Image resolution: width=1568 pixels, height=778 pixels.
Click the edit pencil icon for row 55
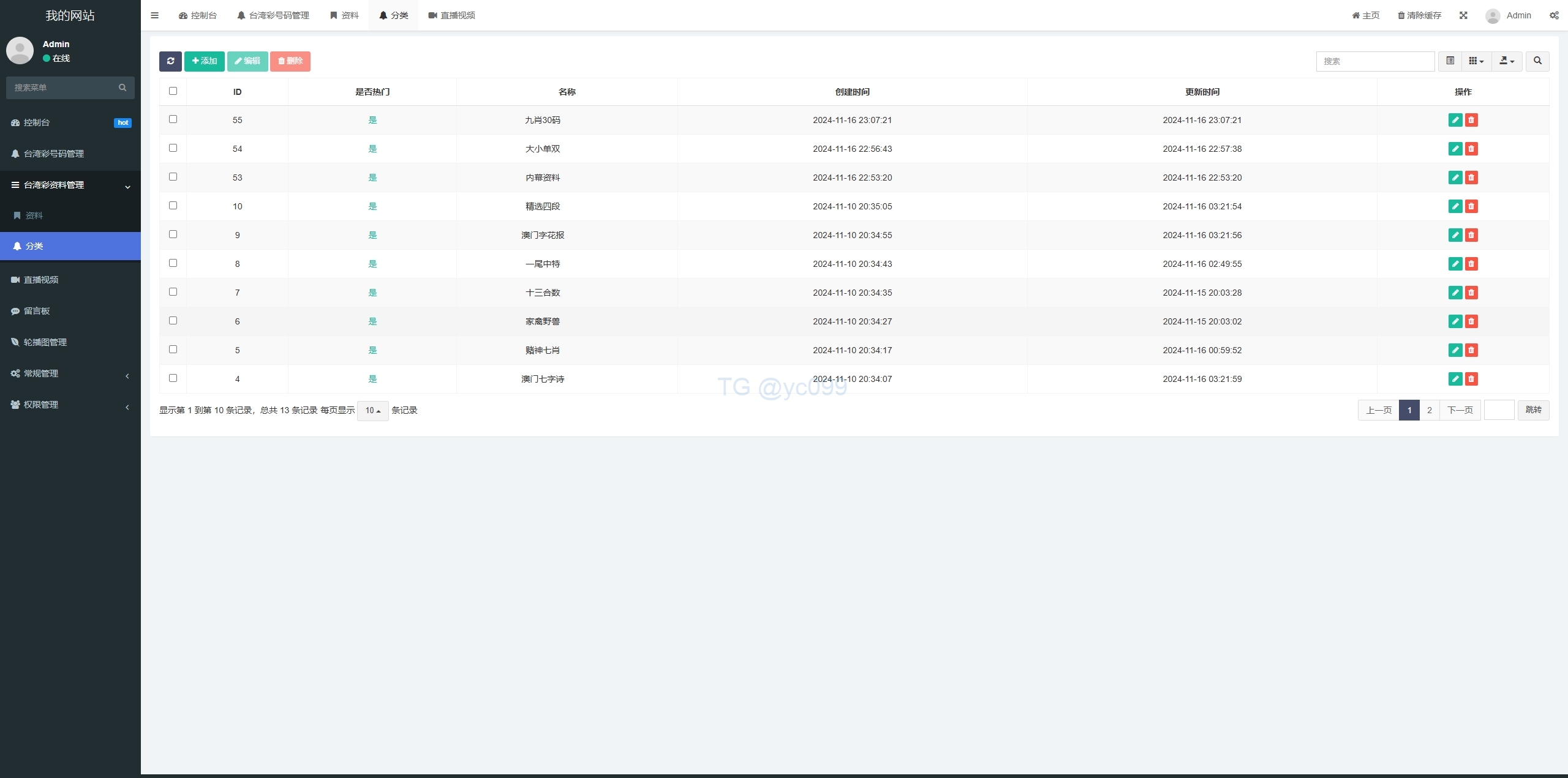click(x=1455, y=120)
